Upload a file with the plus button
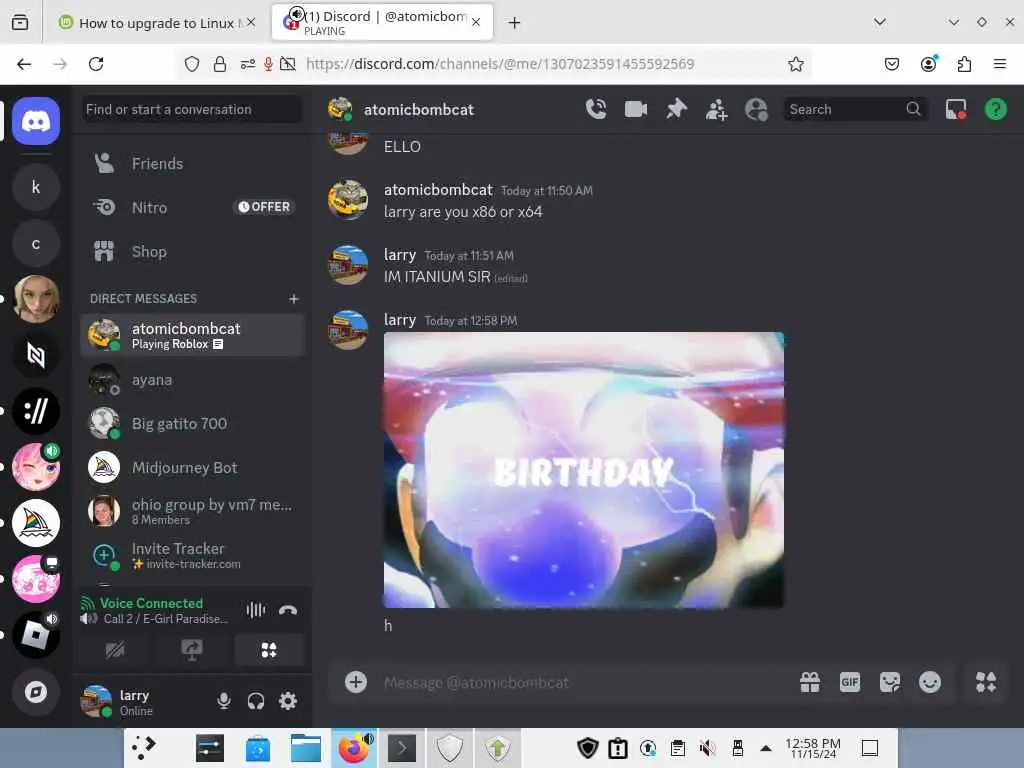 click(x=356, y=682)
